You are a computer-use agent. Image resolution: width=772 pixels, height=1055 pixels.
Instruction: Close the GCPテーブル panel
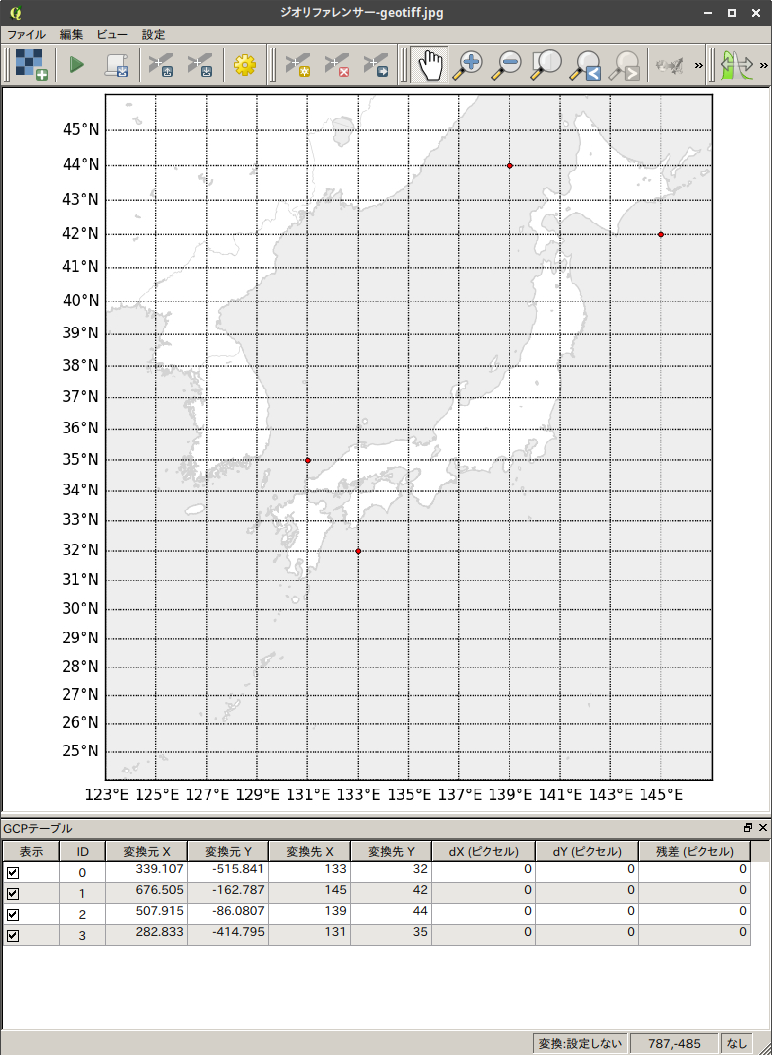763,828
